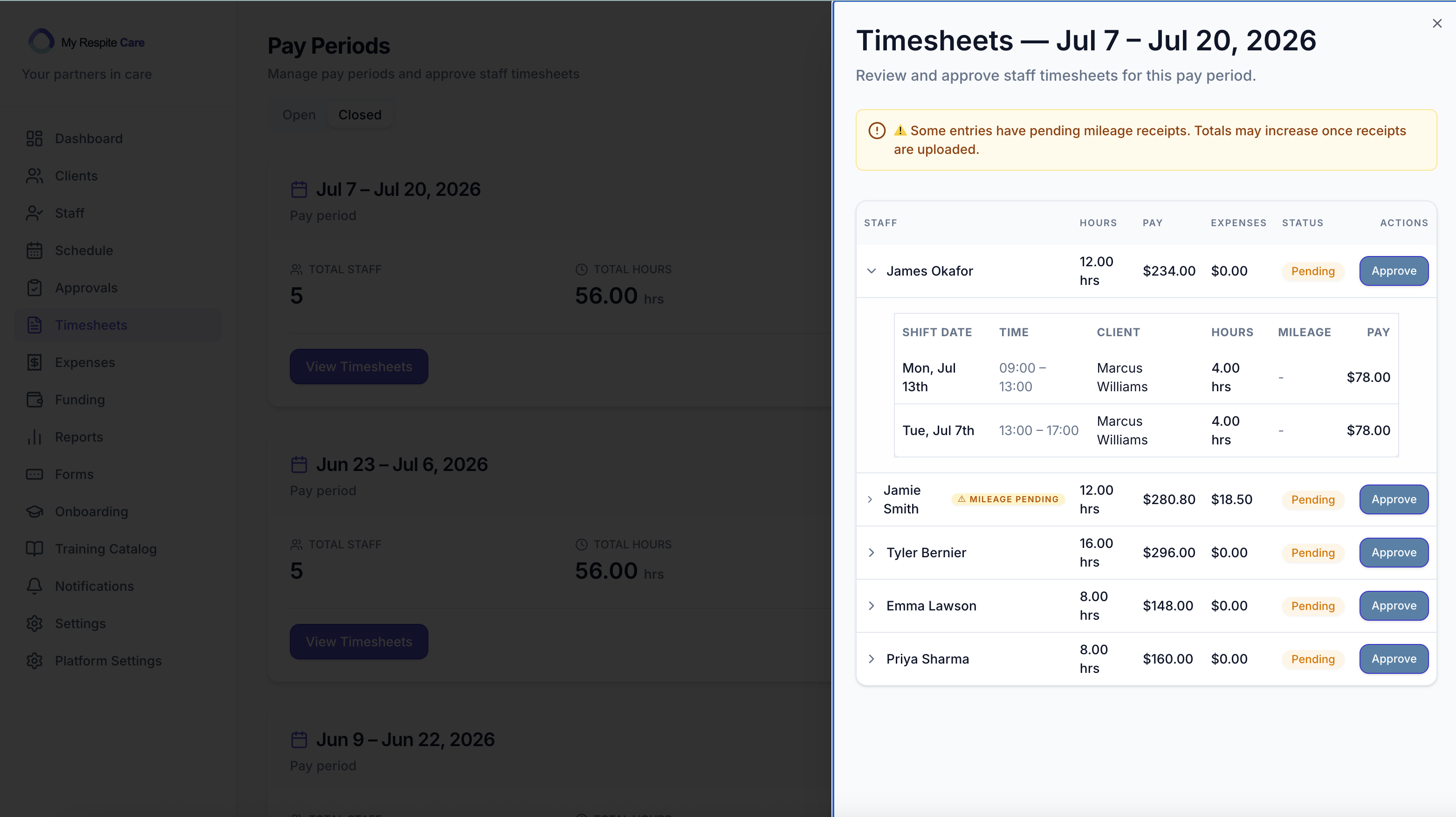The width and height of the screenshot is (1456, 817).
Task: Click the Training Catalog book icon
Action: pos(34,549)
